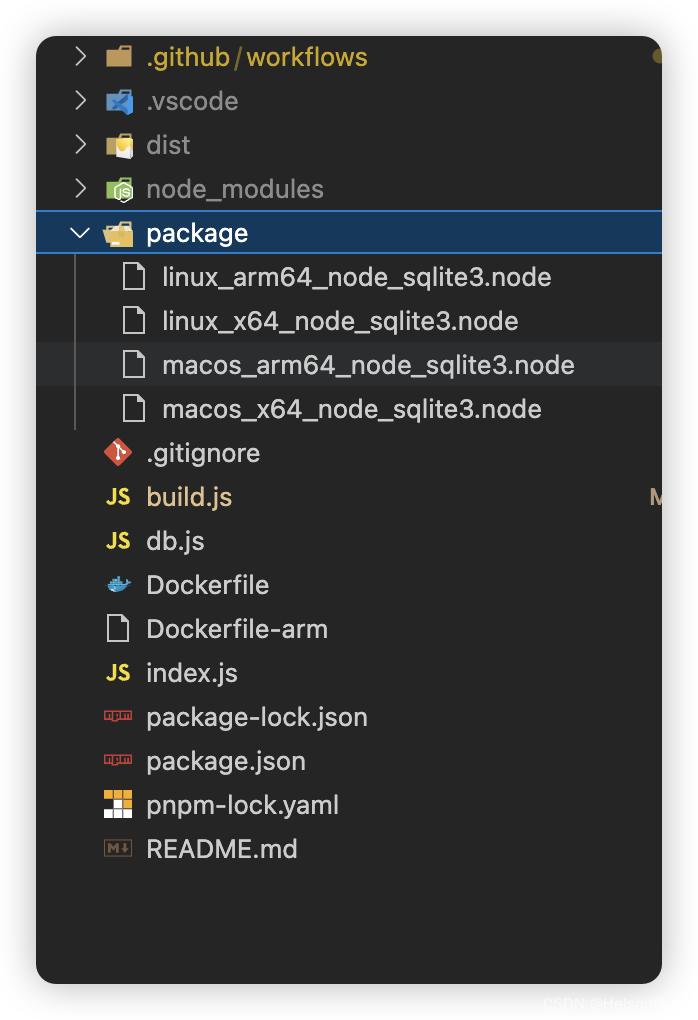
Task: Click the .gitignore git icon
Action: point(117,453)
